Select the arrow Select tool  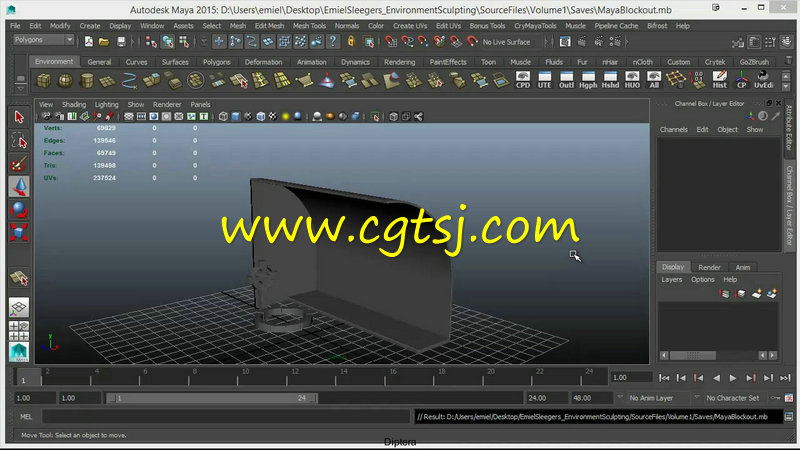19,117
